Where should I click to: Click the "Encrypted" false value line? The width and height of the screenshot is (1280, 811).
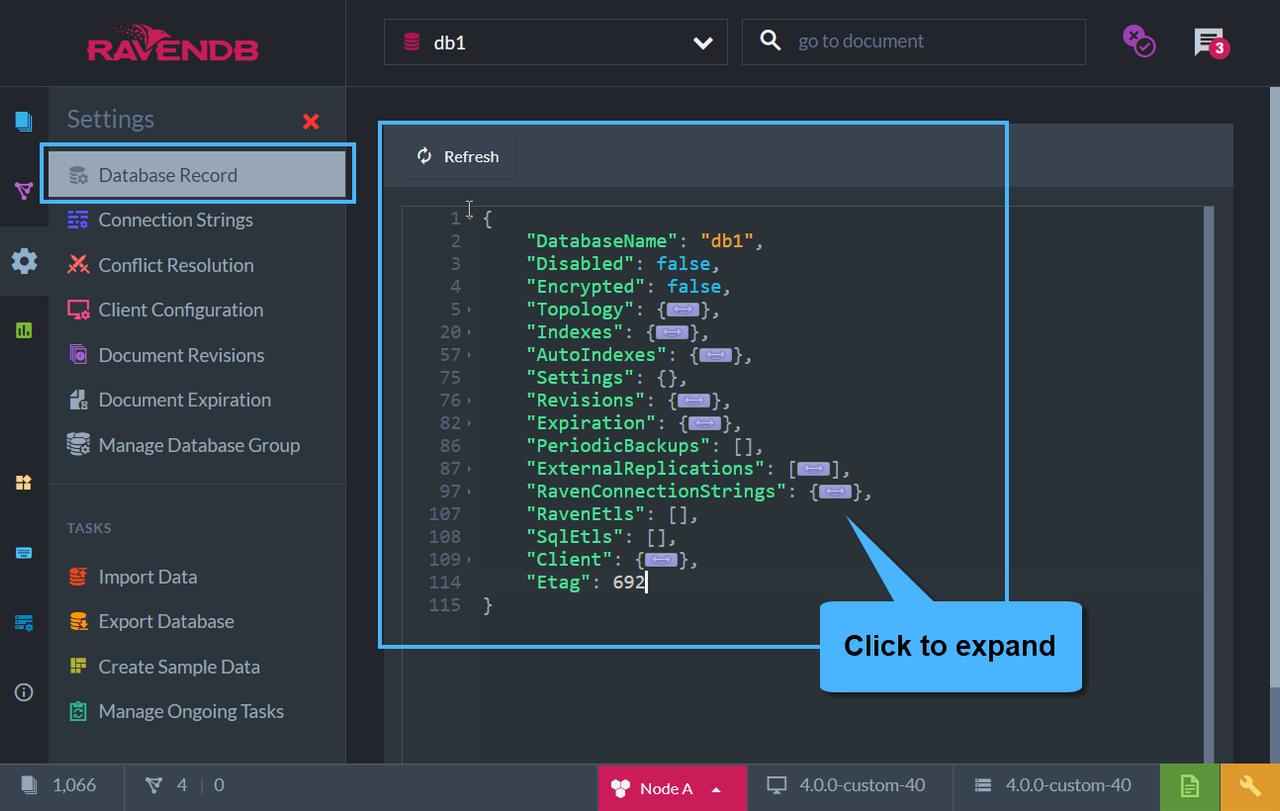[x=629, y=287]
